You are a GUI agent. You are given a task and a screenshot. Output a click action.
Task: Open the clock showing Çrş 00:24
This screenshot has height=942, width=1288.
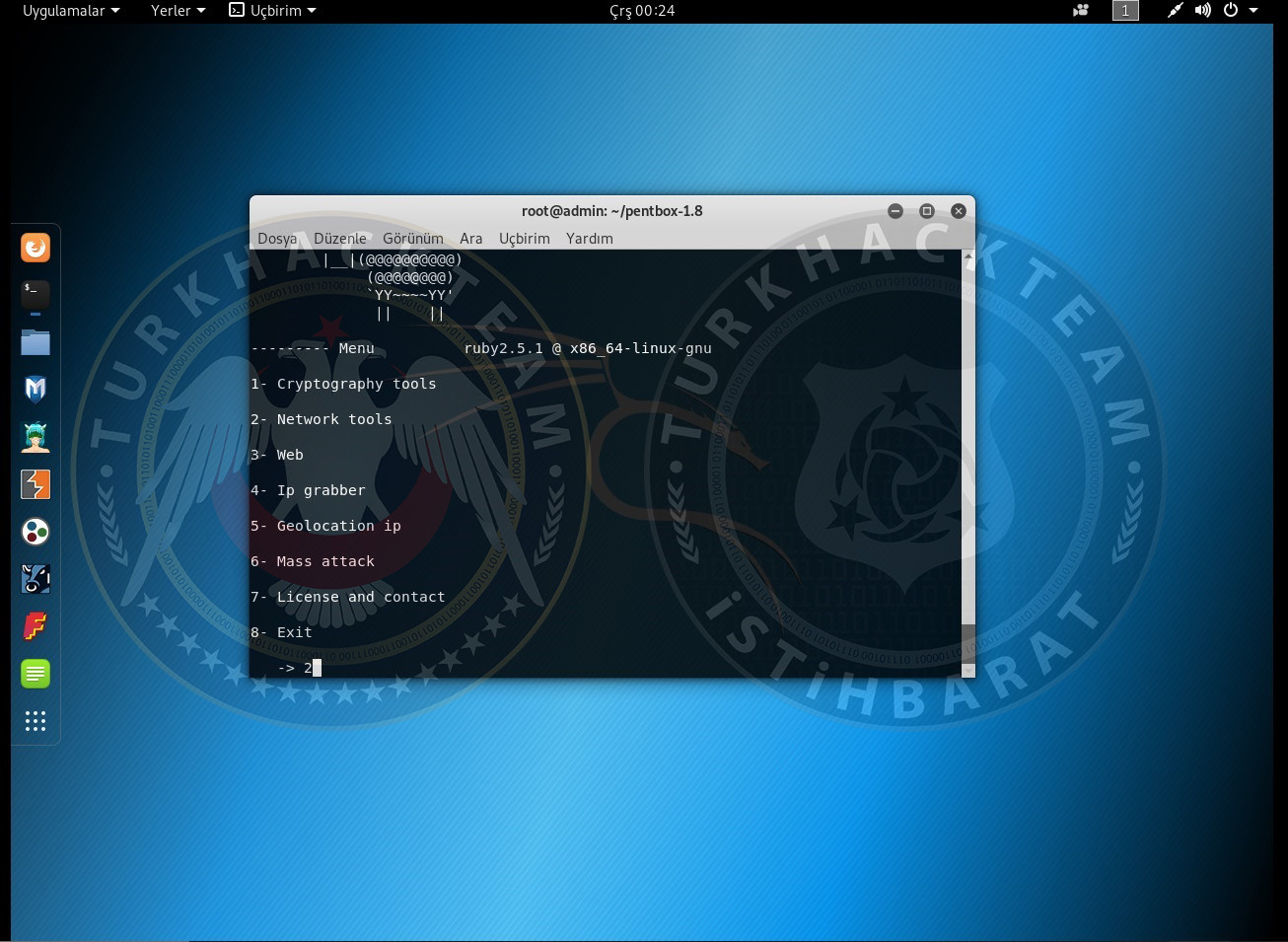tap(642, 11)
